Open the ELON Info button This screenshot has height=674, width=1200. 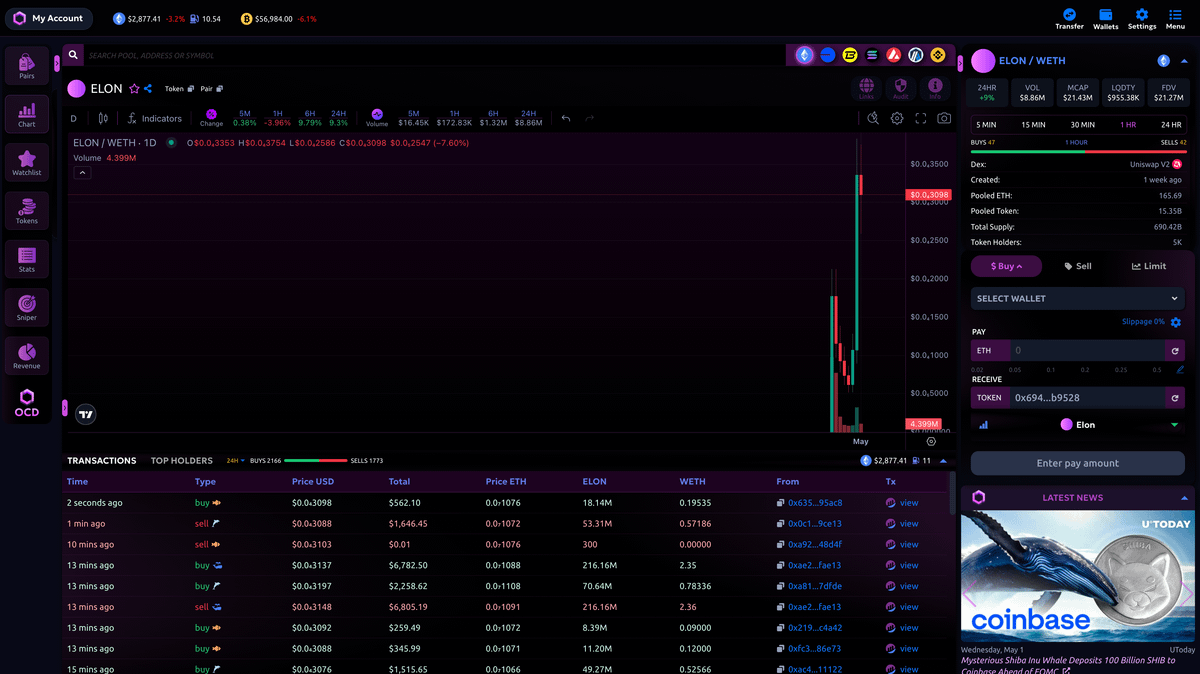tap(935, 88)
